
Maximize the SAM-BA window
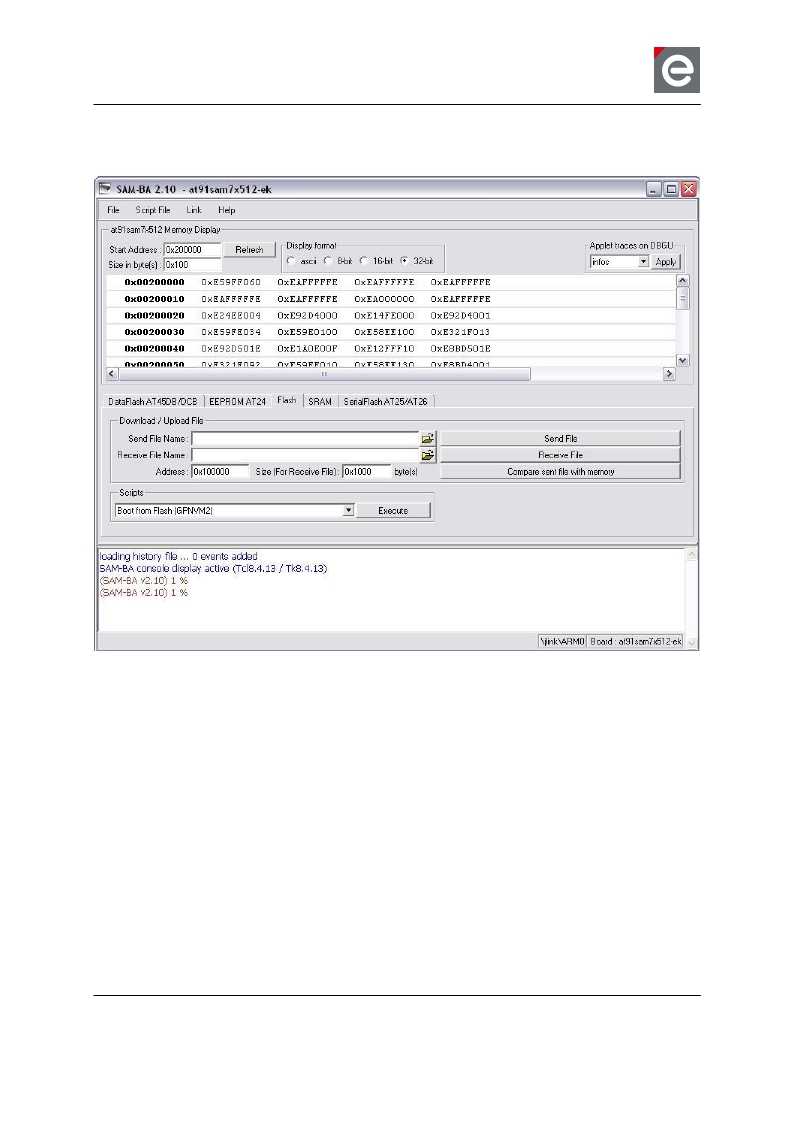(671, 189)
